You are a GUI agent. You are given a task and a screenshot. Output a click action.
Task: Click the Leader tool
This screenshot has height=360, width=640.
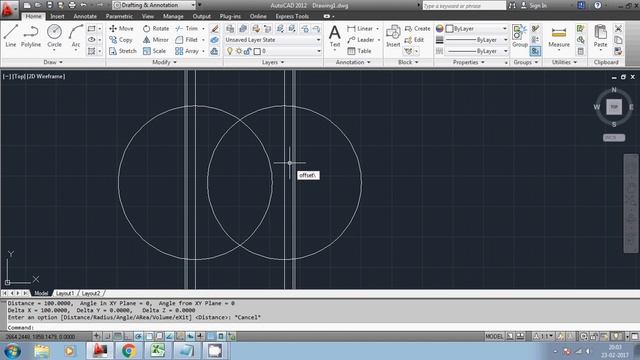pos(361,40)
